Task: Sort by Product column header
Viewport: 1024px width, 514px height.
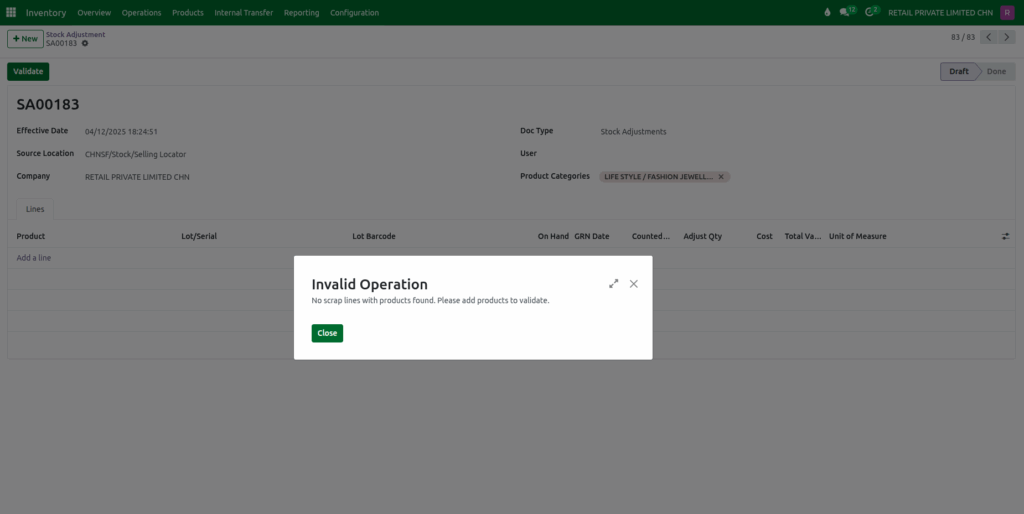Action: coord(31,236)
